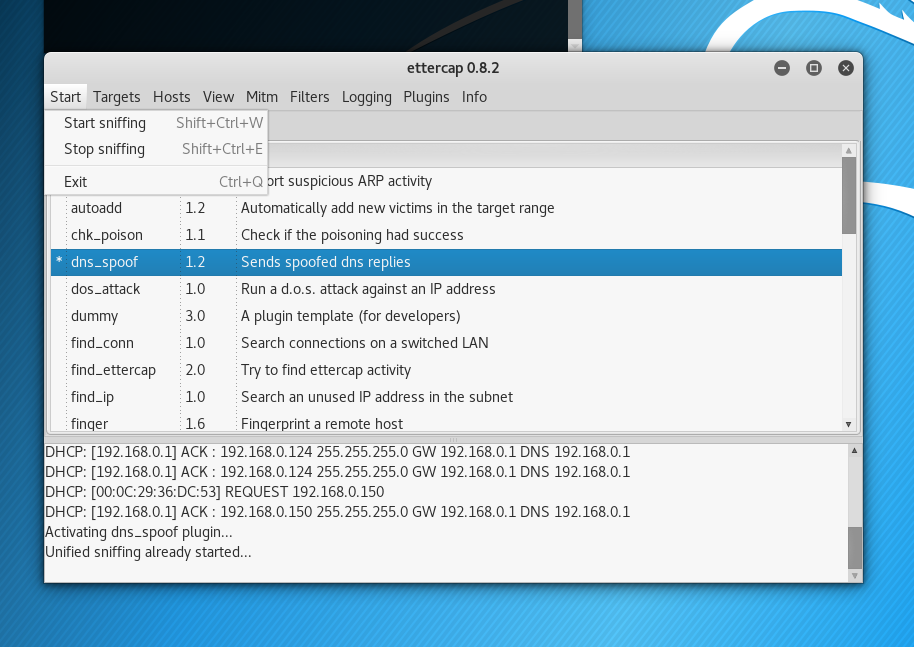Open the Plugins menu

point(426,97)
